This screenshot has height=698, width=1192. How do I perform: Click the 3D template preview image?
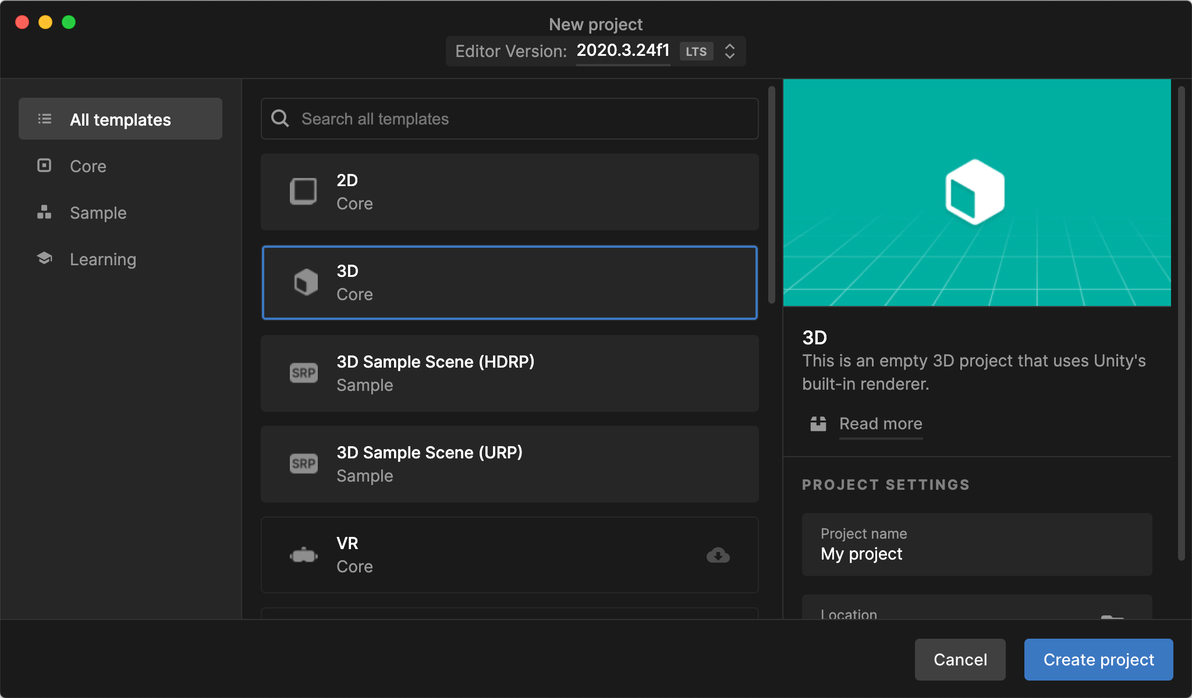[977, 192]
